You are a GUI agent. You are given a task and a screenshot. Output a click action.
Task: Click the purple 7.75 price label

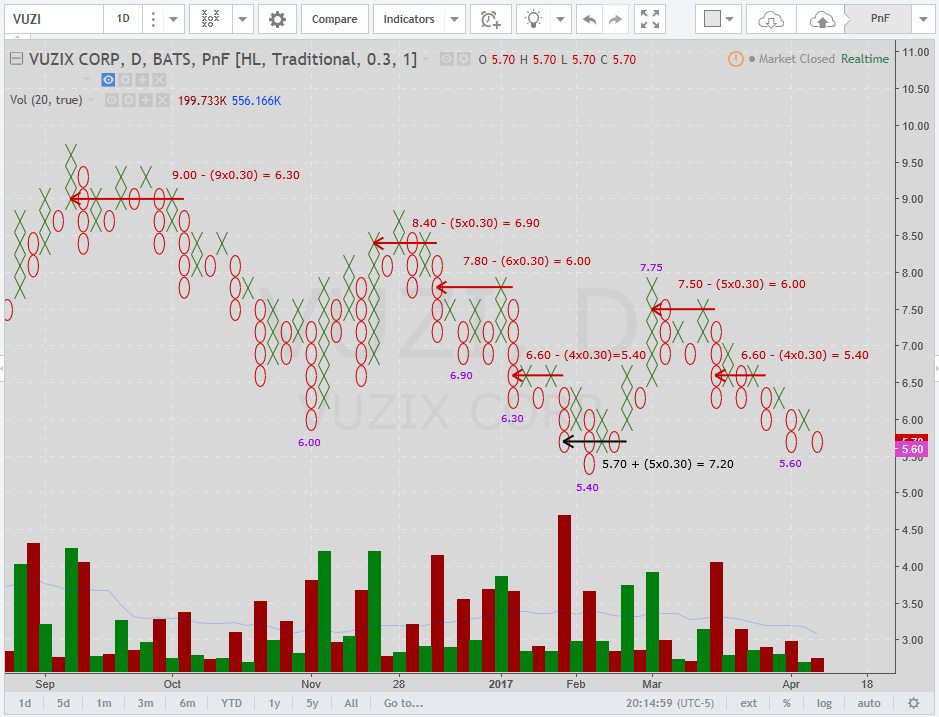pos(651,268)
